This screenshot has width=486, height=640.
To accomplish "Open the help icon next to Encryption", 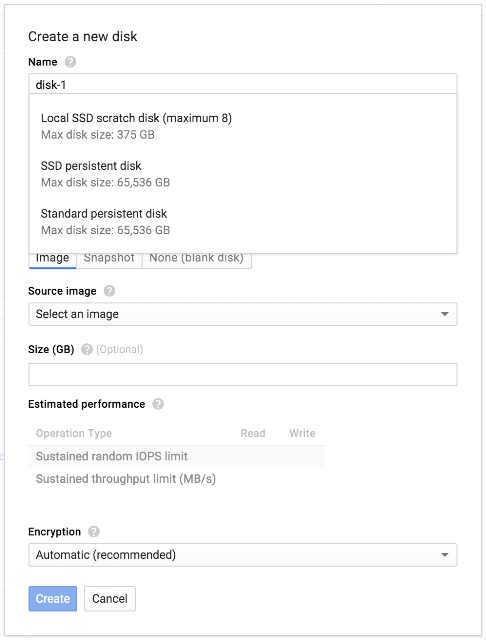I will click(94, 532).
